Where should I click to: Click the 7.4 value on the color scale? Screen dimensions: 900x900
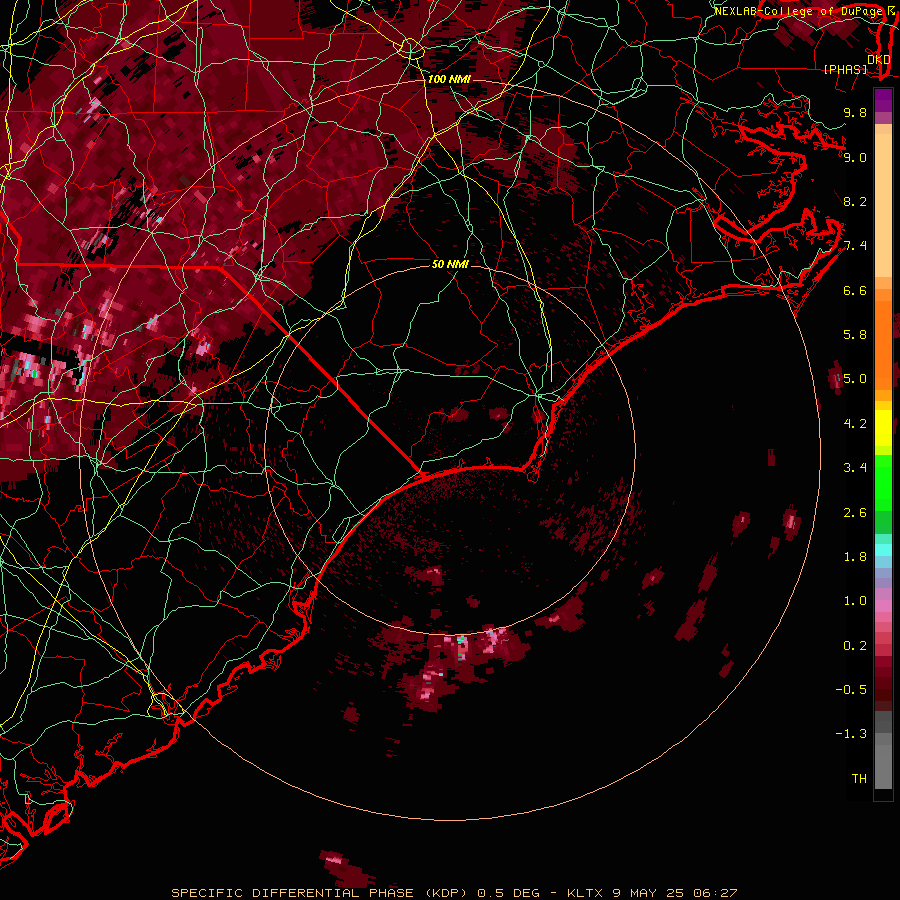click(855, 246)
